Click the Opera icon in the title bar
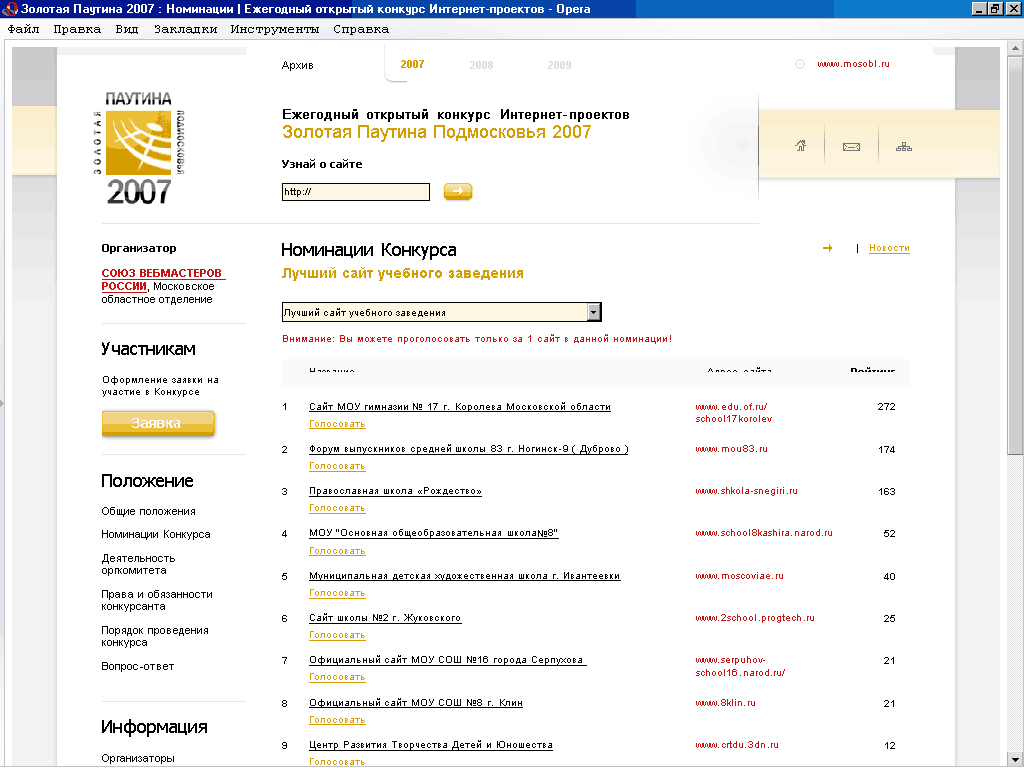Image resolution: width=1024 pixels, height=768 pixels. (9, 9)
